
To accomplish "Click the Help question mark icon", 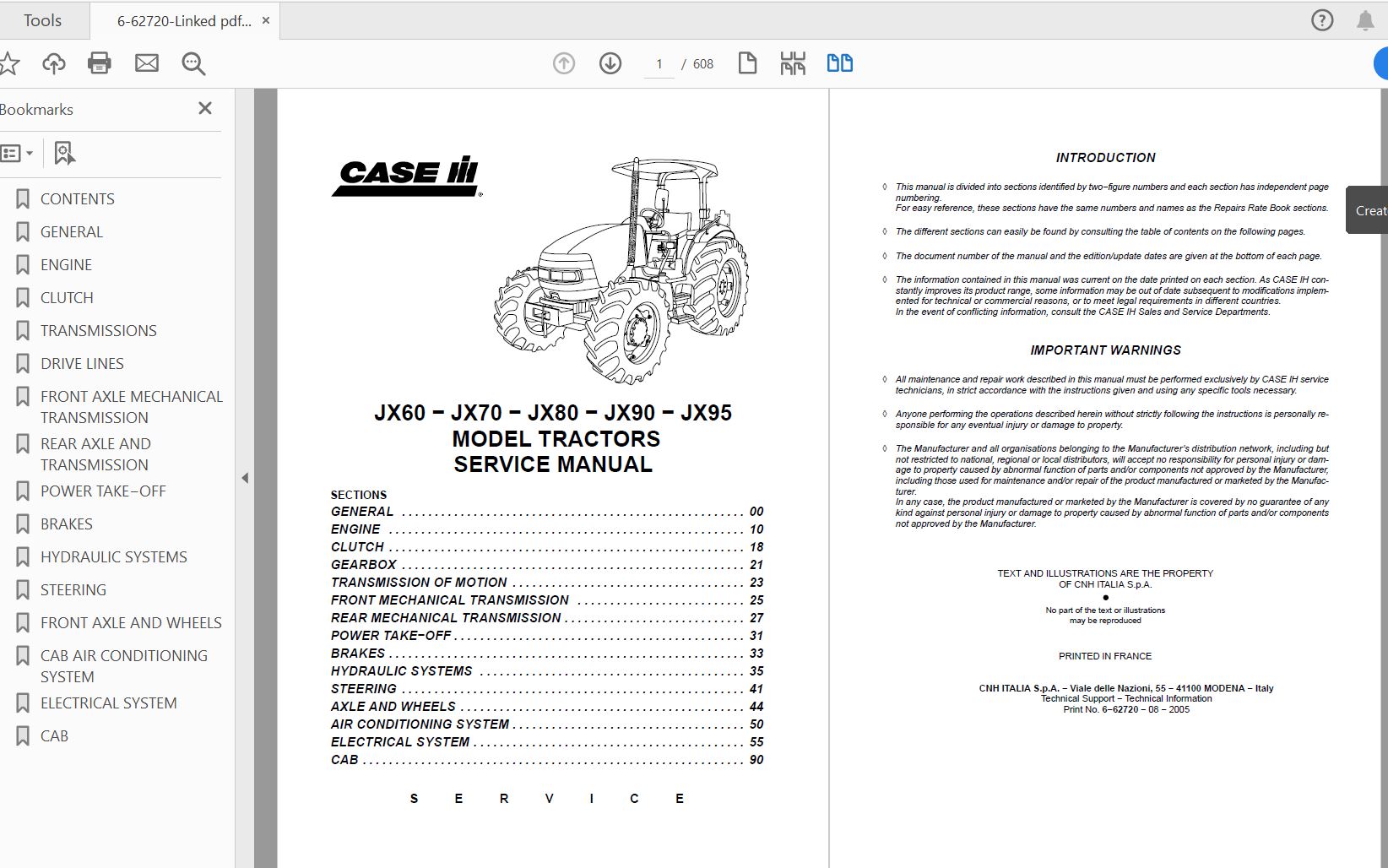I will [1322, 20].
